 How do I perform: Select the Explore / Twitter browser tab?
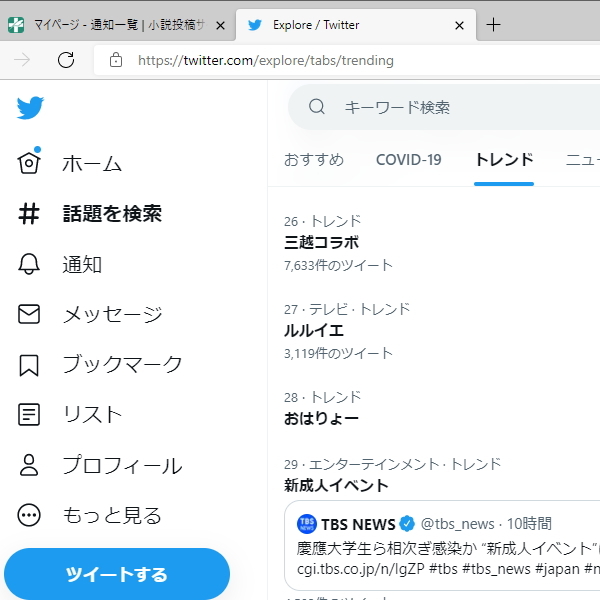pyautogui.click(x=356, y=25)
